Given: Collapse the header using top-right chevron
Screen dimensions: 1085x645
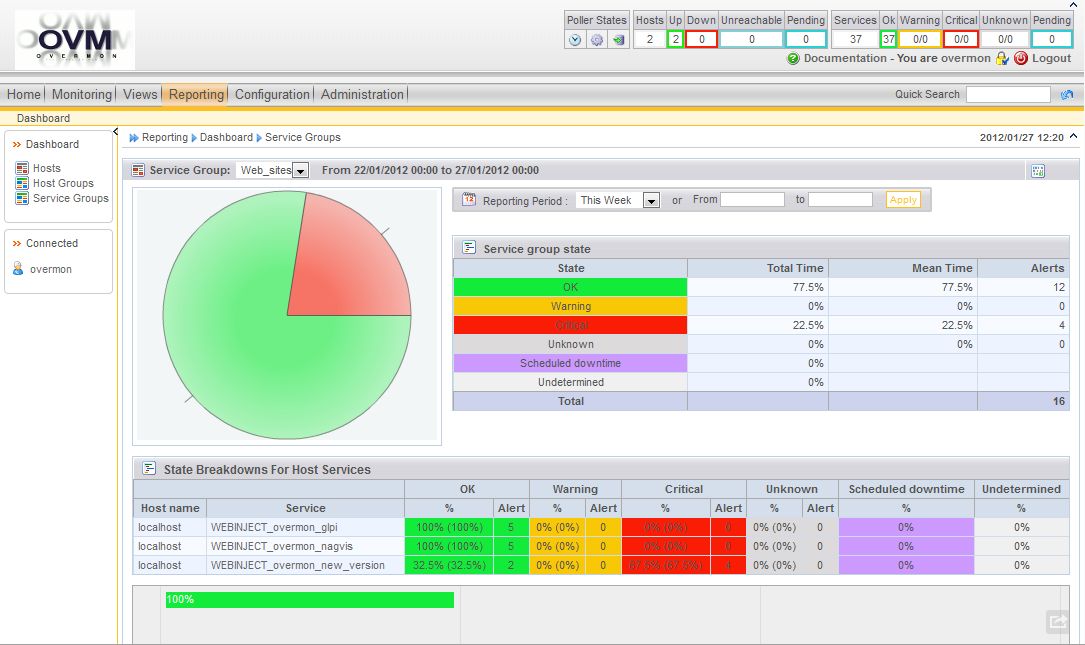Looking at the screenshot, I should (x=1074, y=136).
